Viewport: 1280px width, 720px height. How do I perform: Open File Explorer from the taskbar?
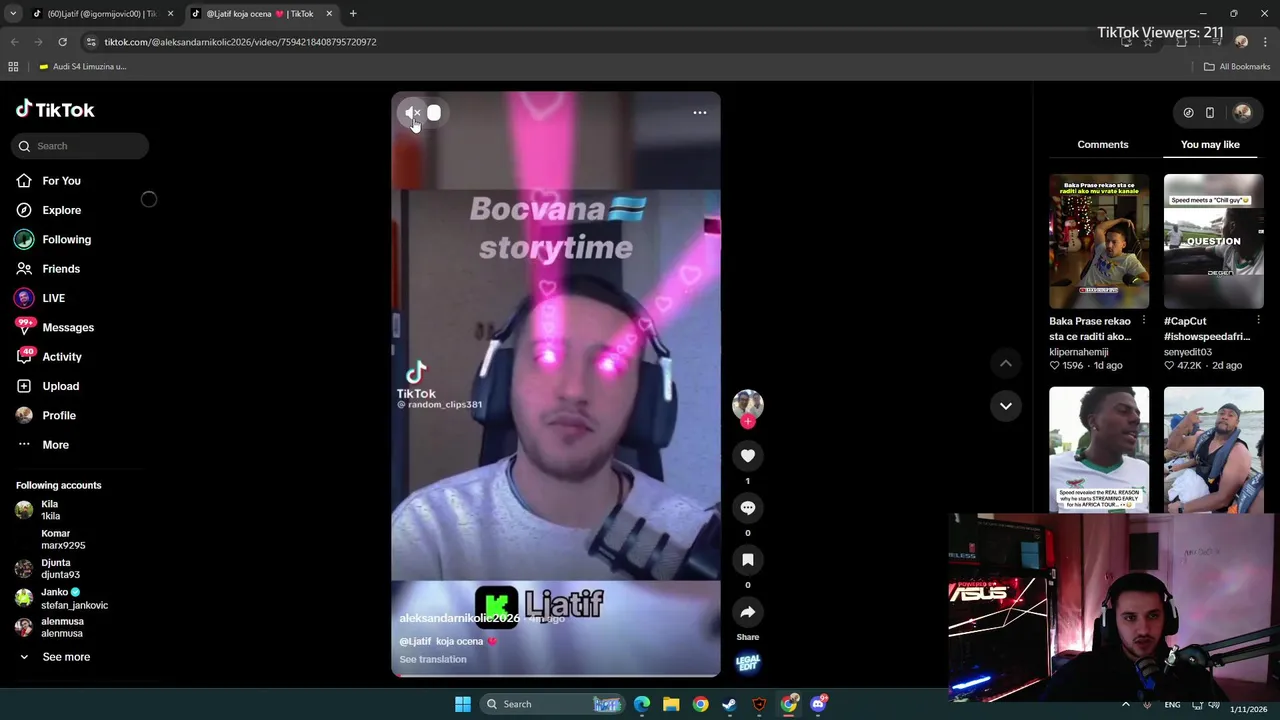coord(671,704)
